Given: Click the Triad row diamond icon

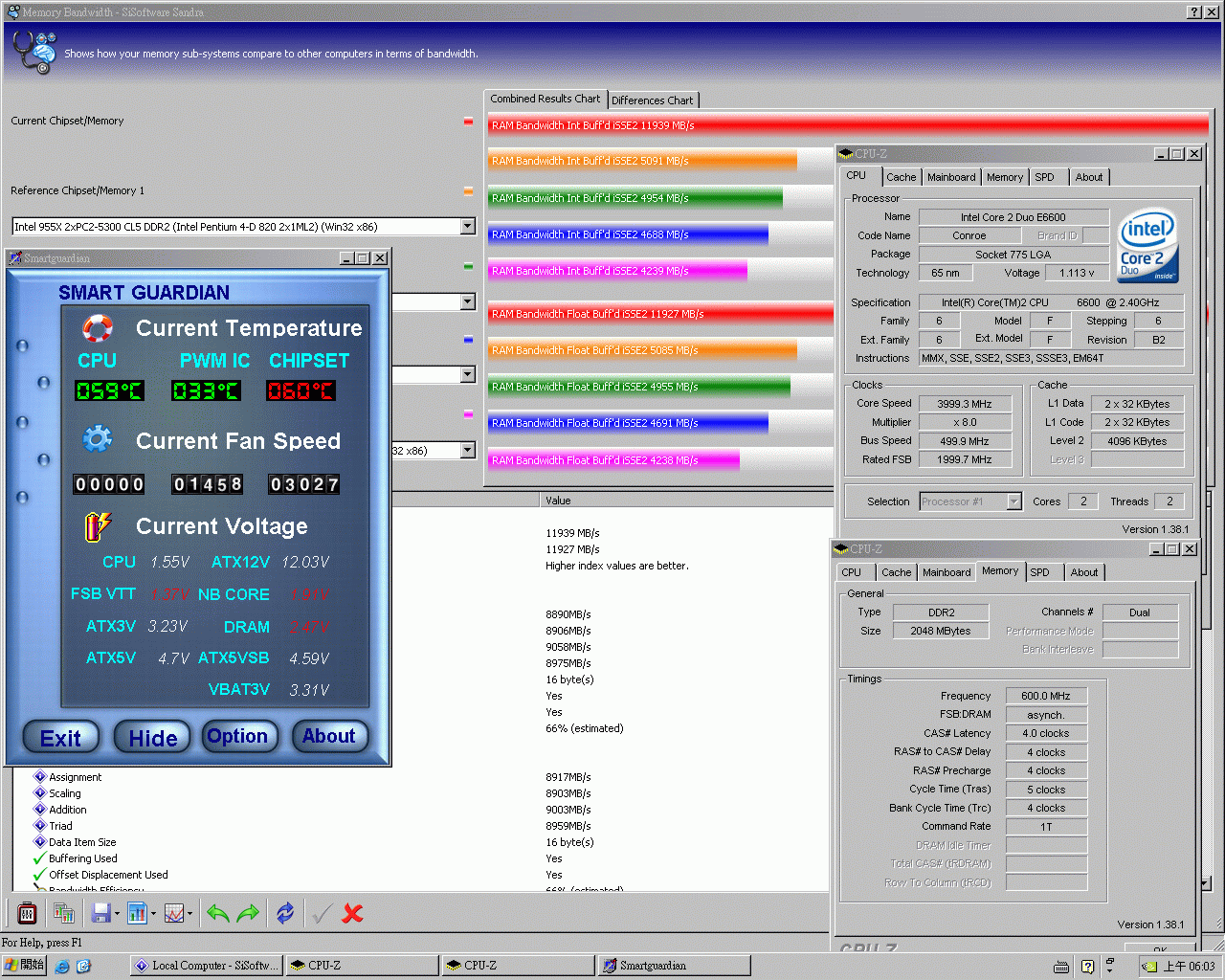Looking at the screenshot, I should pyautogui.click(x=40, y=825).
